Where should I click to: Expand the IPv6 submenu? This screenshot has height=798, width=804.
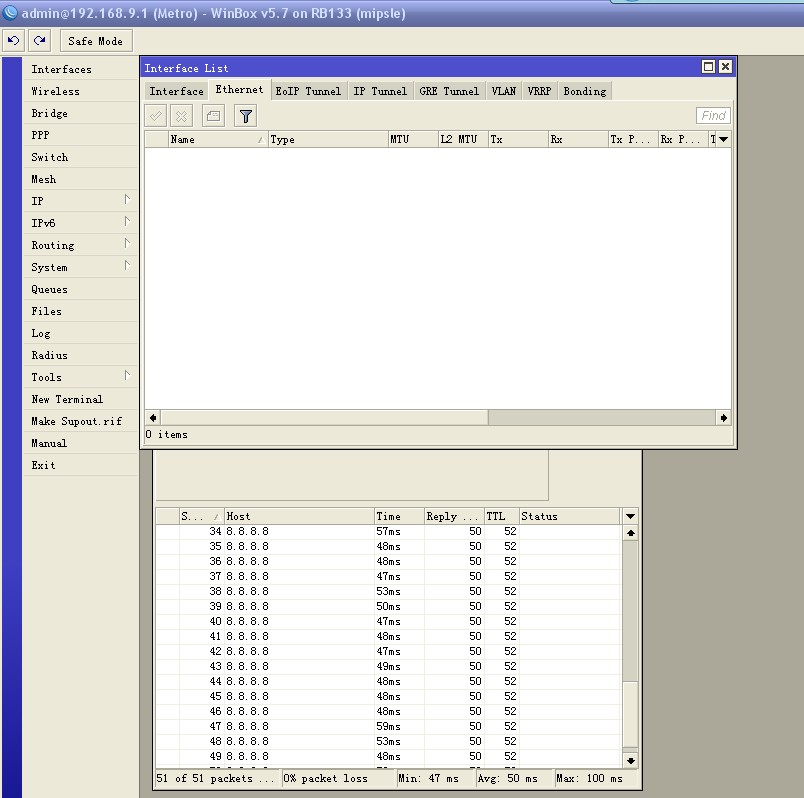[81, 223]
